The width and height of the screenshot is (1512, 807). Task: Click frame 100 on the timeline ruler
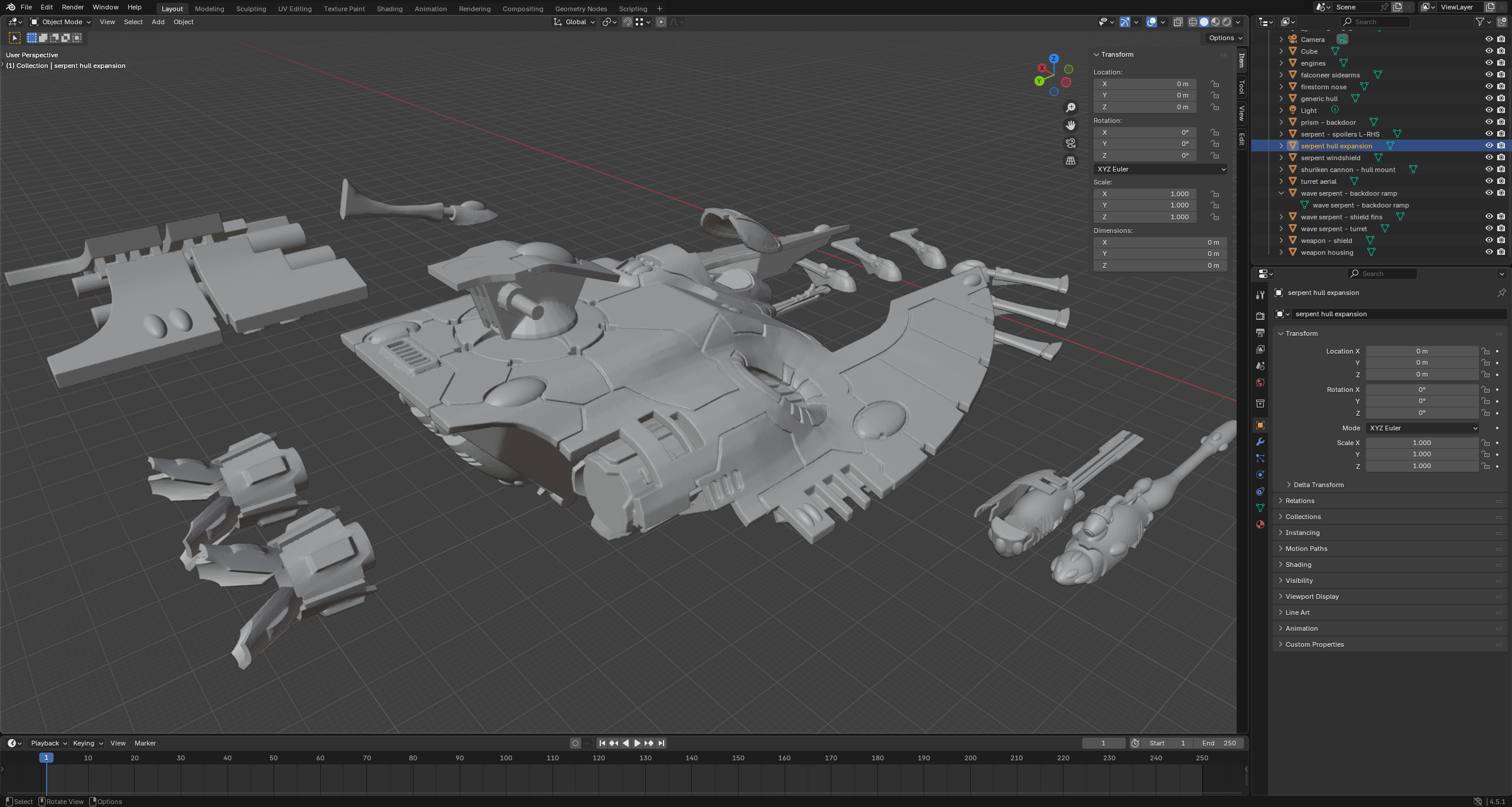(506, 758)
